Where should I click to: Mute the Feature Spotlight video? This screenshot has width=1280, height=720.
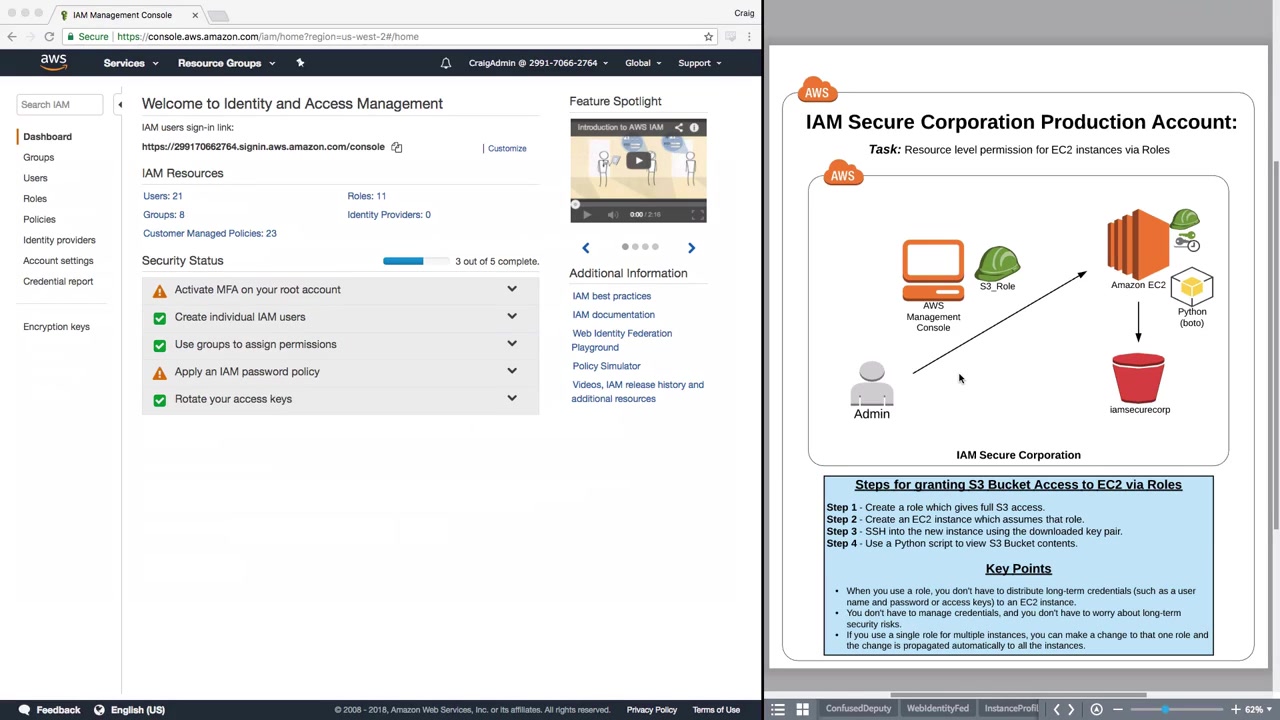612,214
